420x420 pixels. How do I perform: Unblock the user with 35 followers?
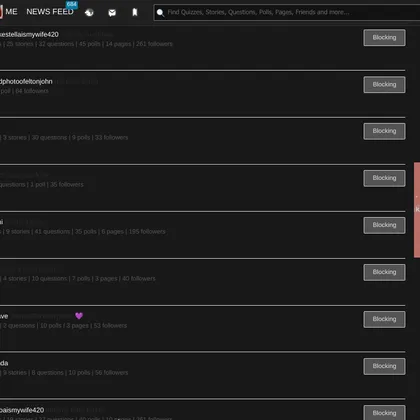click(384, 178)
